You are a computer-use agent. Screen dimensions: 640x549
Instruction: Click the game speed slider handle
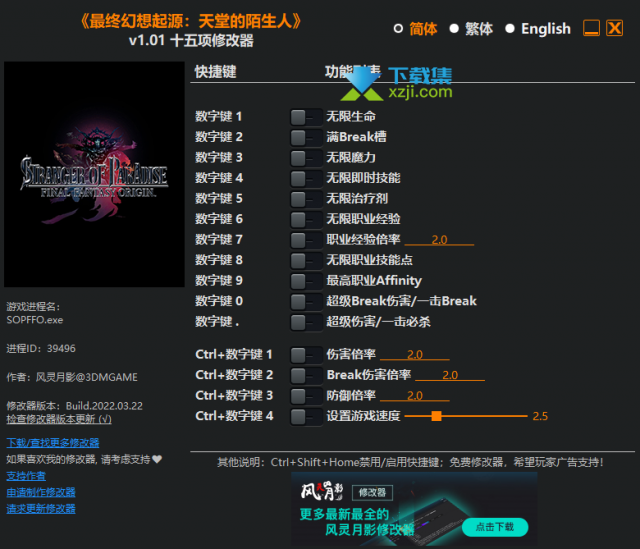436,416
